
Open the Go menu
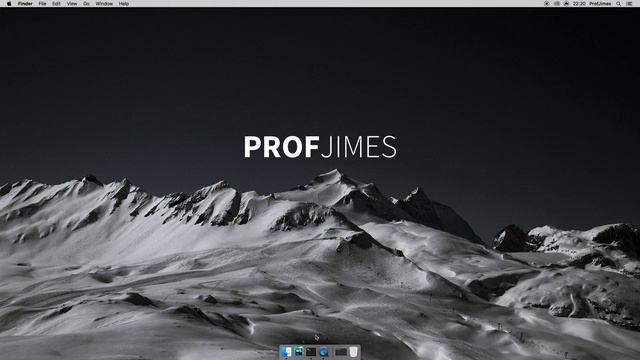pyautogui.click(x=87, y=4)
